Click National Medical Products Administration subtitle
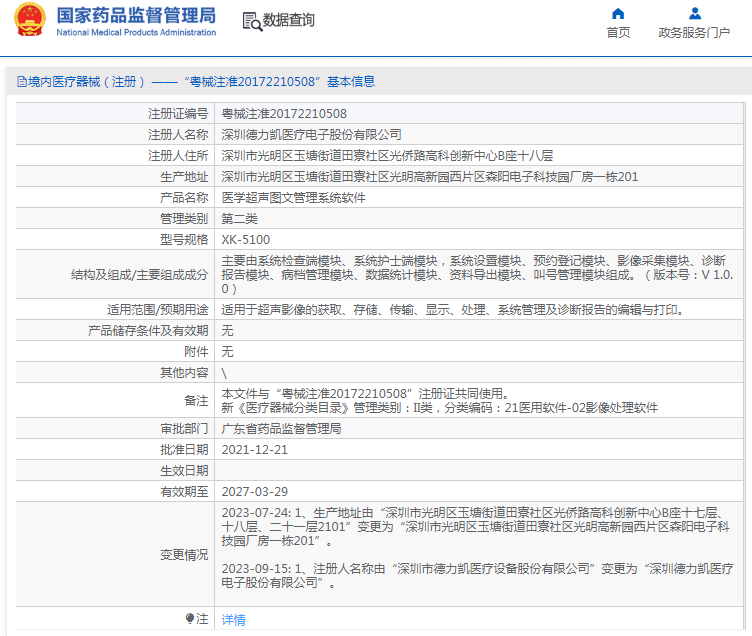The height and width of the screenshot is (636, 752). coord(136,33)
